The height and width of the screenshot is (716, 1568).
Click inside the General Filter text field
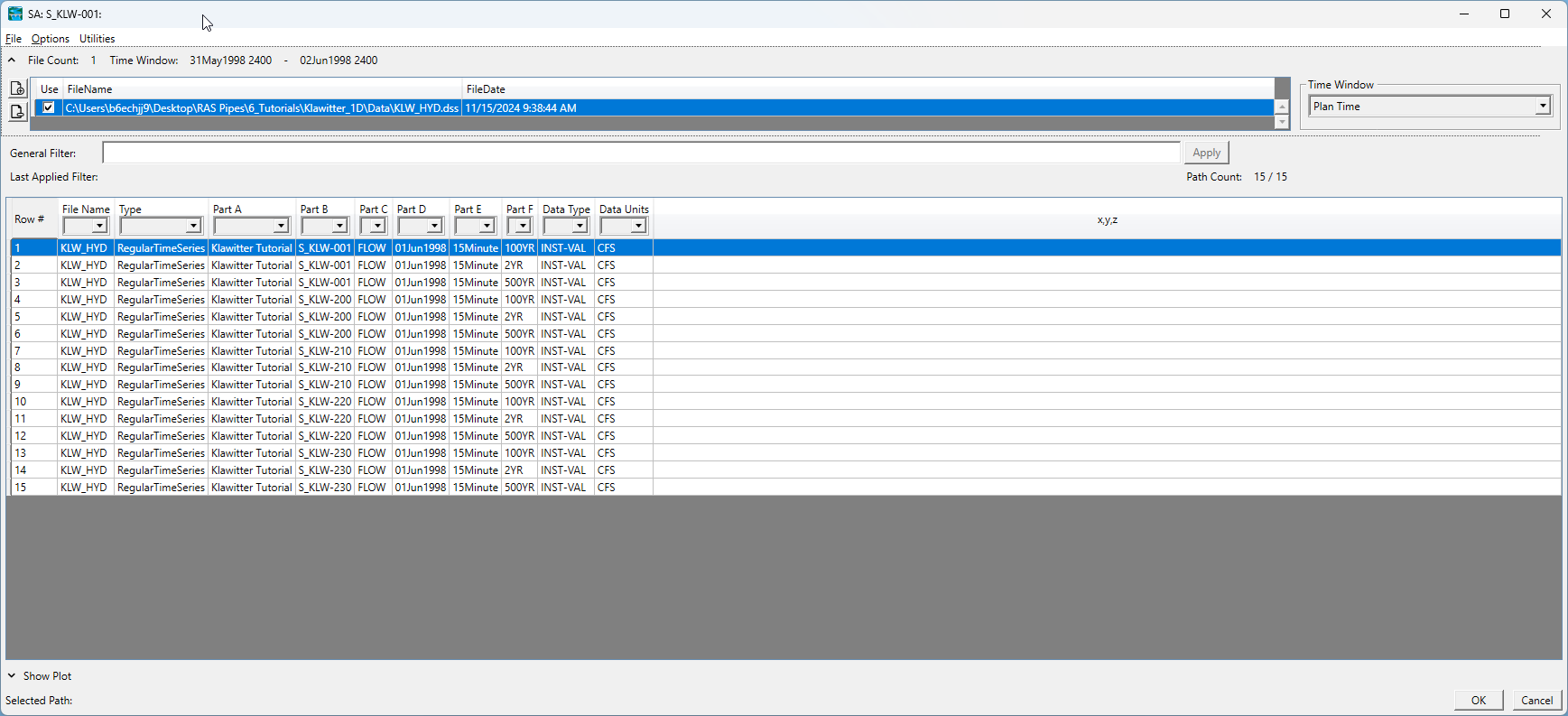point(641,153)
